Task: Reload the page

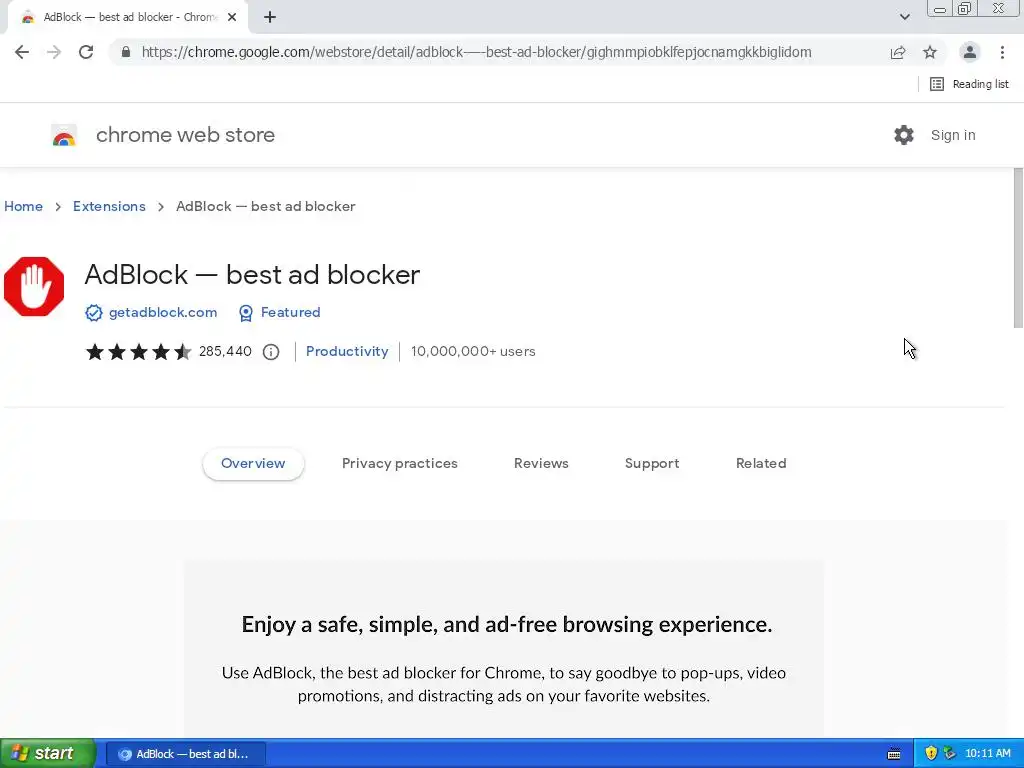Action: 86,52
